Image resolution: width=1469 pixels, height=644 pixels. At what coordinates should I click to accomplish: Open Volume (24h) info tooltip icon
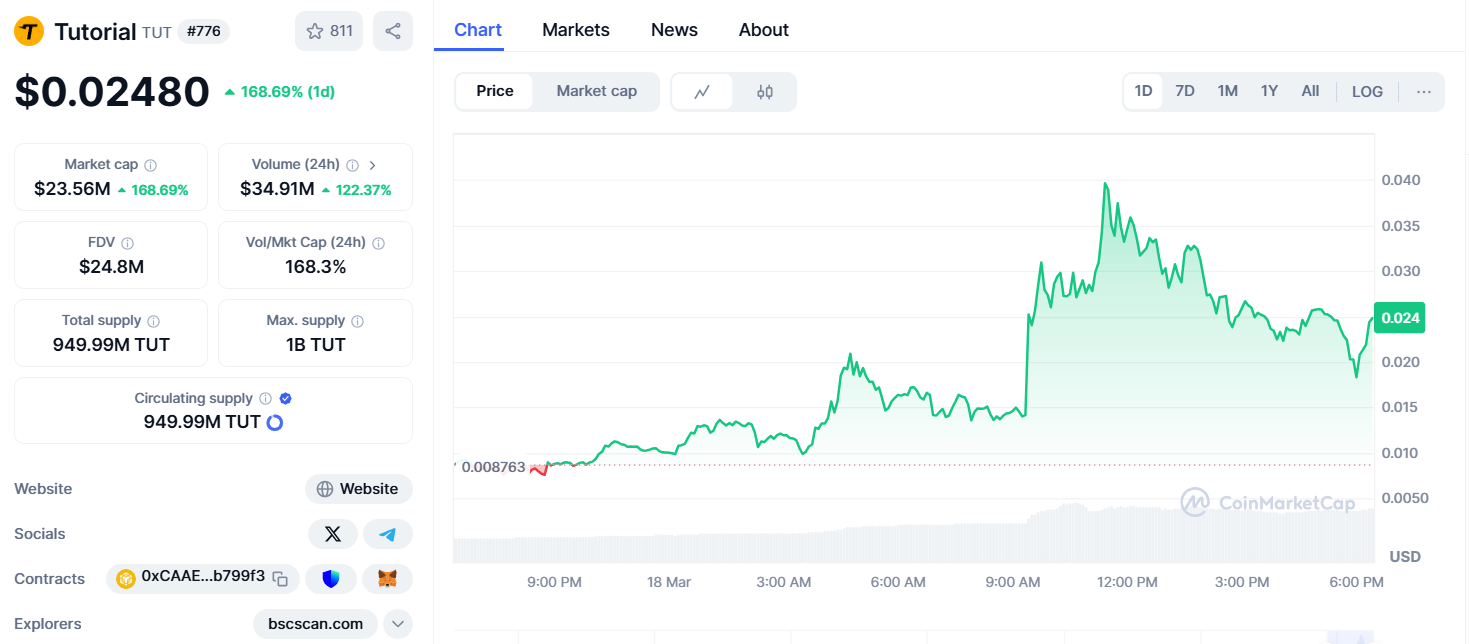(x=352, y=165)
